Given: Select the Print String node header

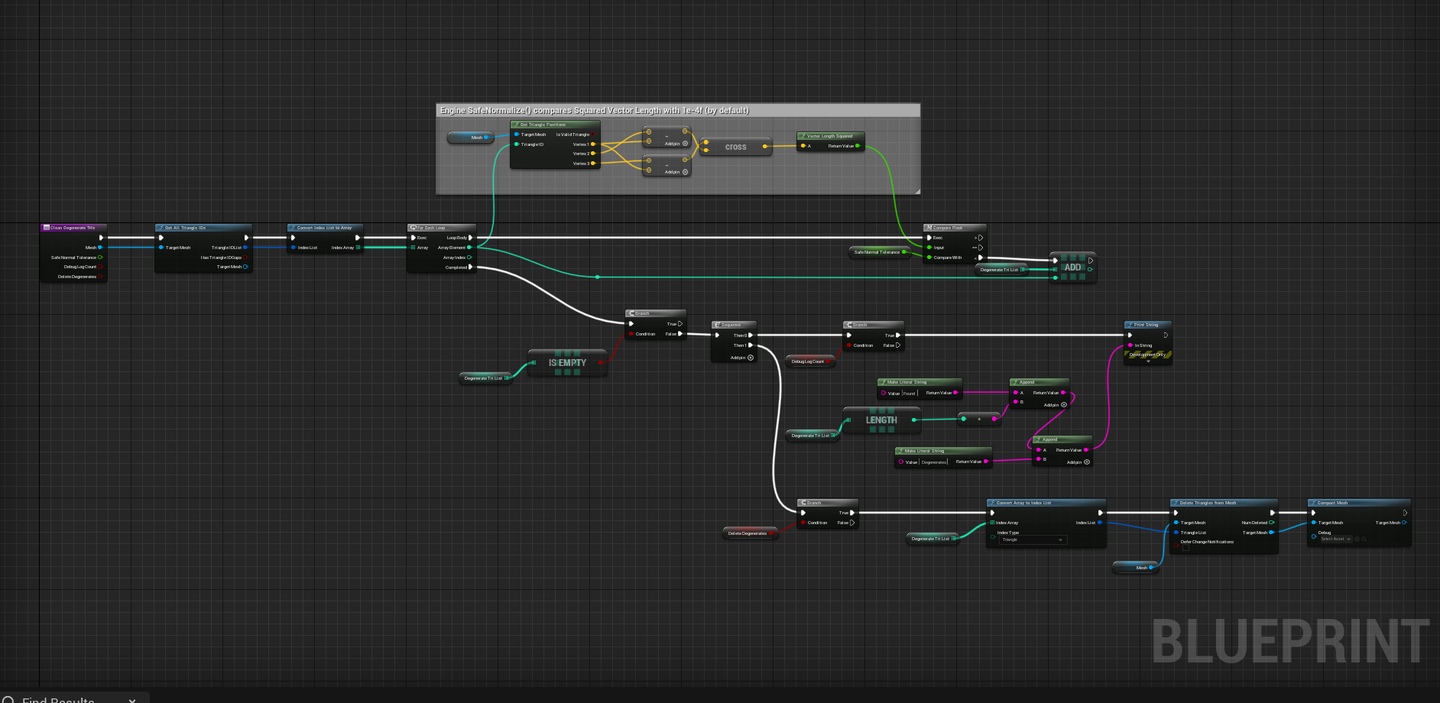Looking at the screenshot, I should (x=1147, y=325).
